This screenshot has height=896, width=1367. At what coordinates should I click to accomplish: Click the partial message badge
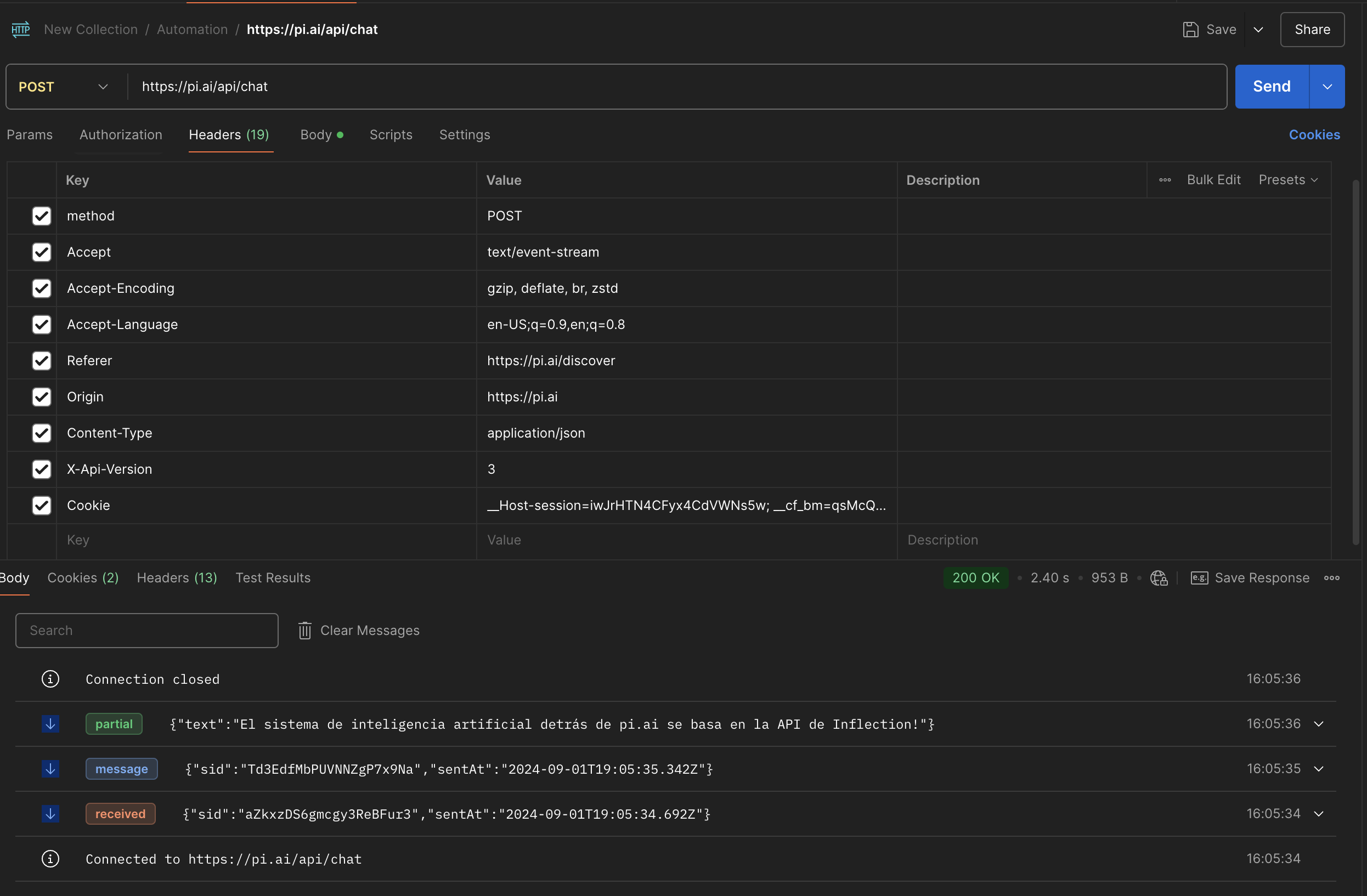[114, 724]
